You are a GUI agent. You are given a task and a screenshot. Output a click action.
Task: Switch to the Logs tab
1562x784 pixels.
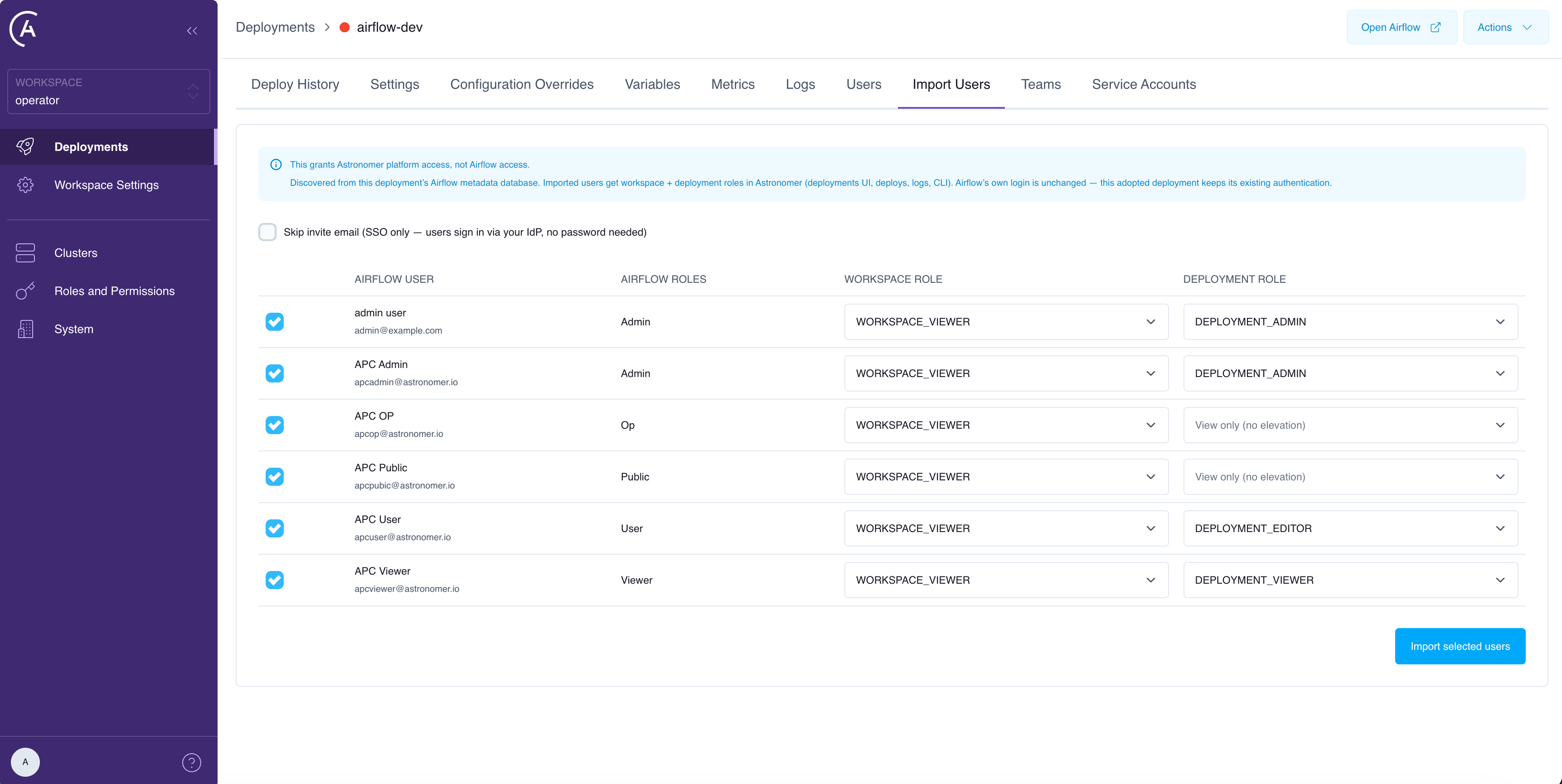point(800,84)
